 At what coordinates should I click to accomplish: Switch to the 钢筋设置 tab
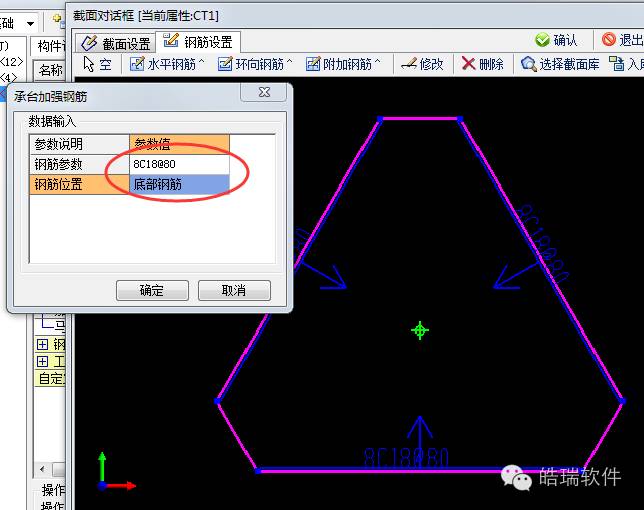[x=198, y=41]
